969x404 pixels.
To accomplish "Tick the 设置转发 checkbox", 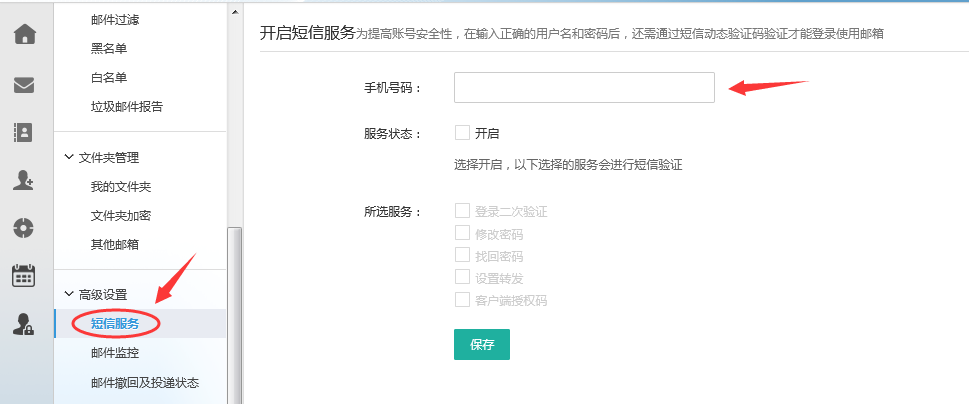I will click(462, 277).
